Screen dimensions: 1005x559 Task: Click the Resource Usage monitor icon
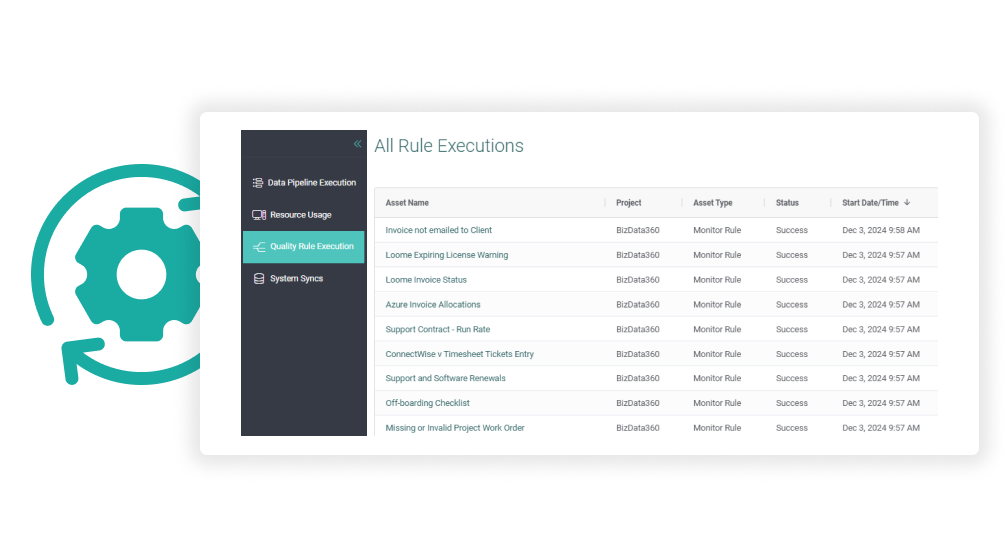(259, 215)
